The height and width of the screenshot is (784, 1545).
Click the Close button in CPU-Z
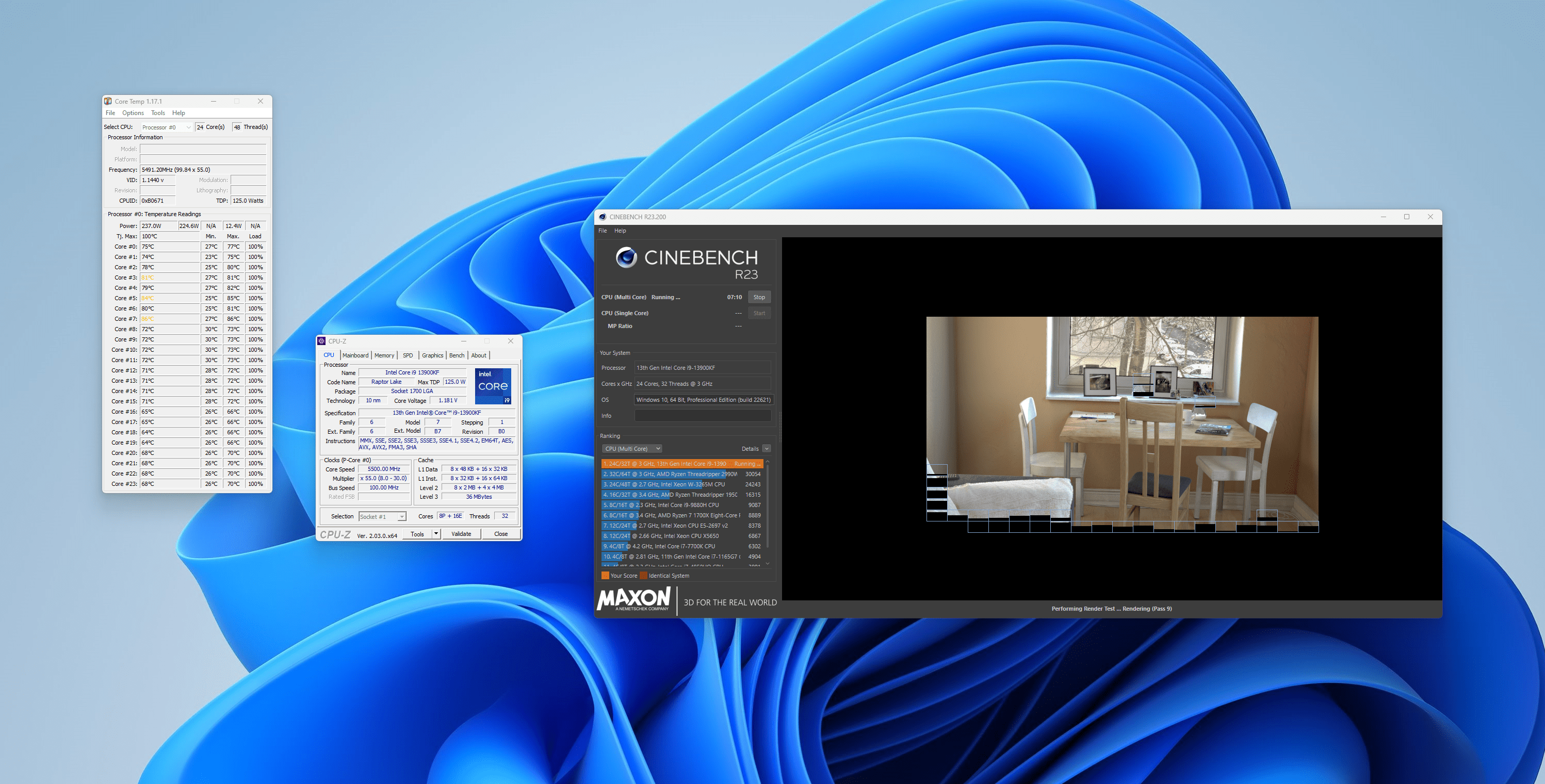(x=501, y=534)
